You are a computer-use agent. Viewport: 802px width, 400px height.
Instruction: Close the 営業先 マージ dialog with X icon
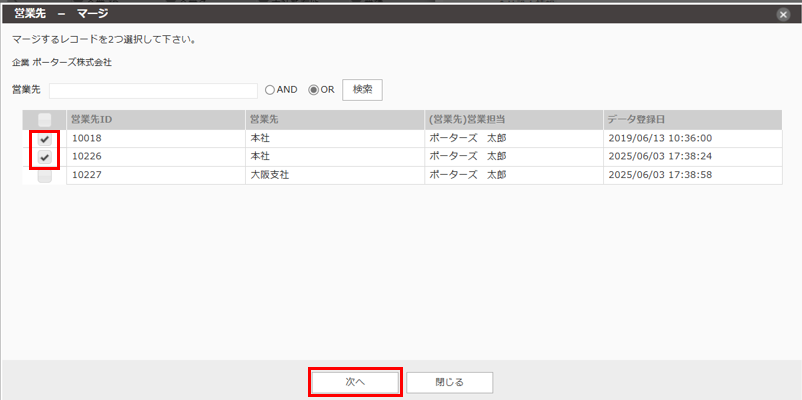tap(782, 14)
